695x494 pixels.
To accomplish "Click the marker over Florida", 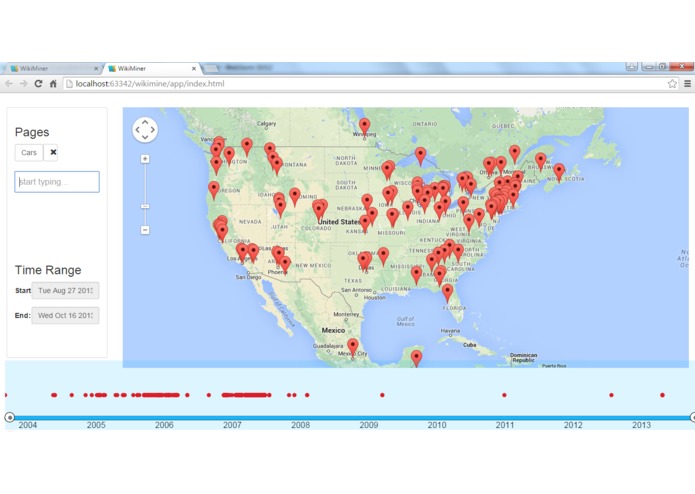I will (448, 293).
